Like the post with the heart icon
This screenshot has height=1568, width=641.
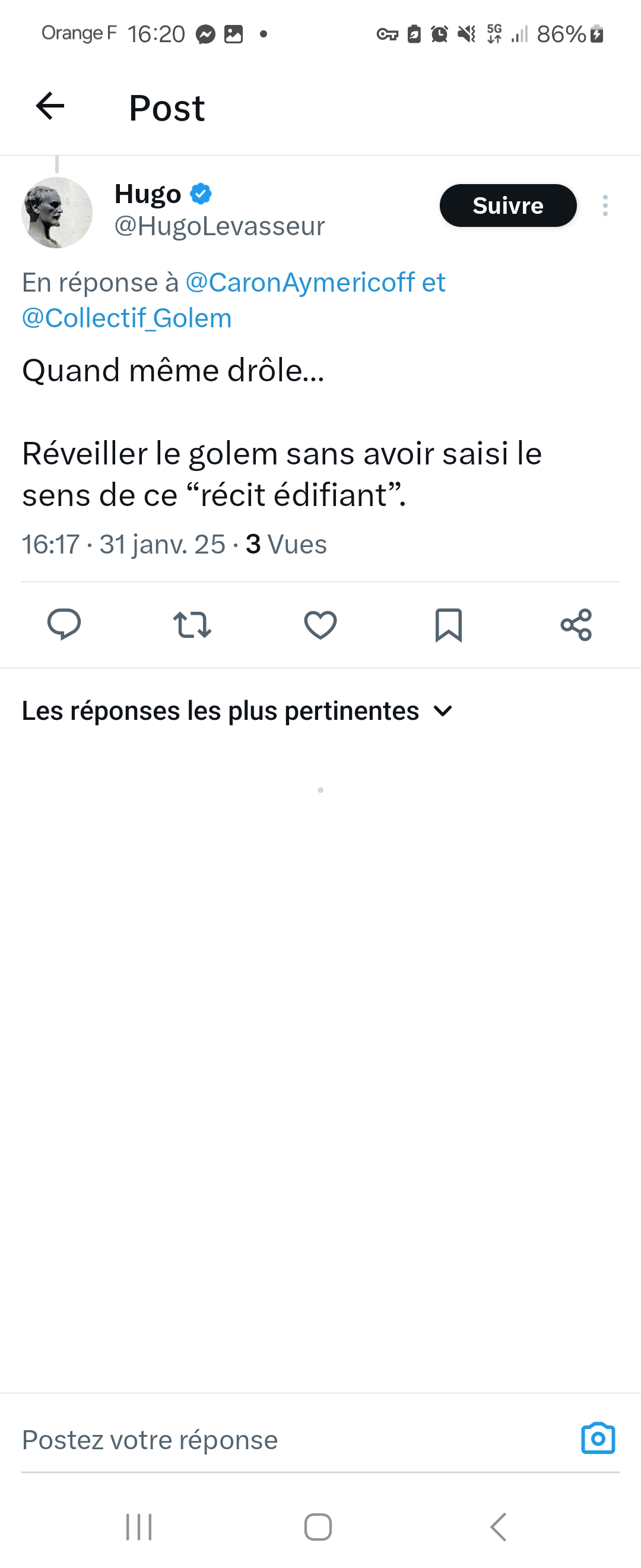coord(320,624)
